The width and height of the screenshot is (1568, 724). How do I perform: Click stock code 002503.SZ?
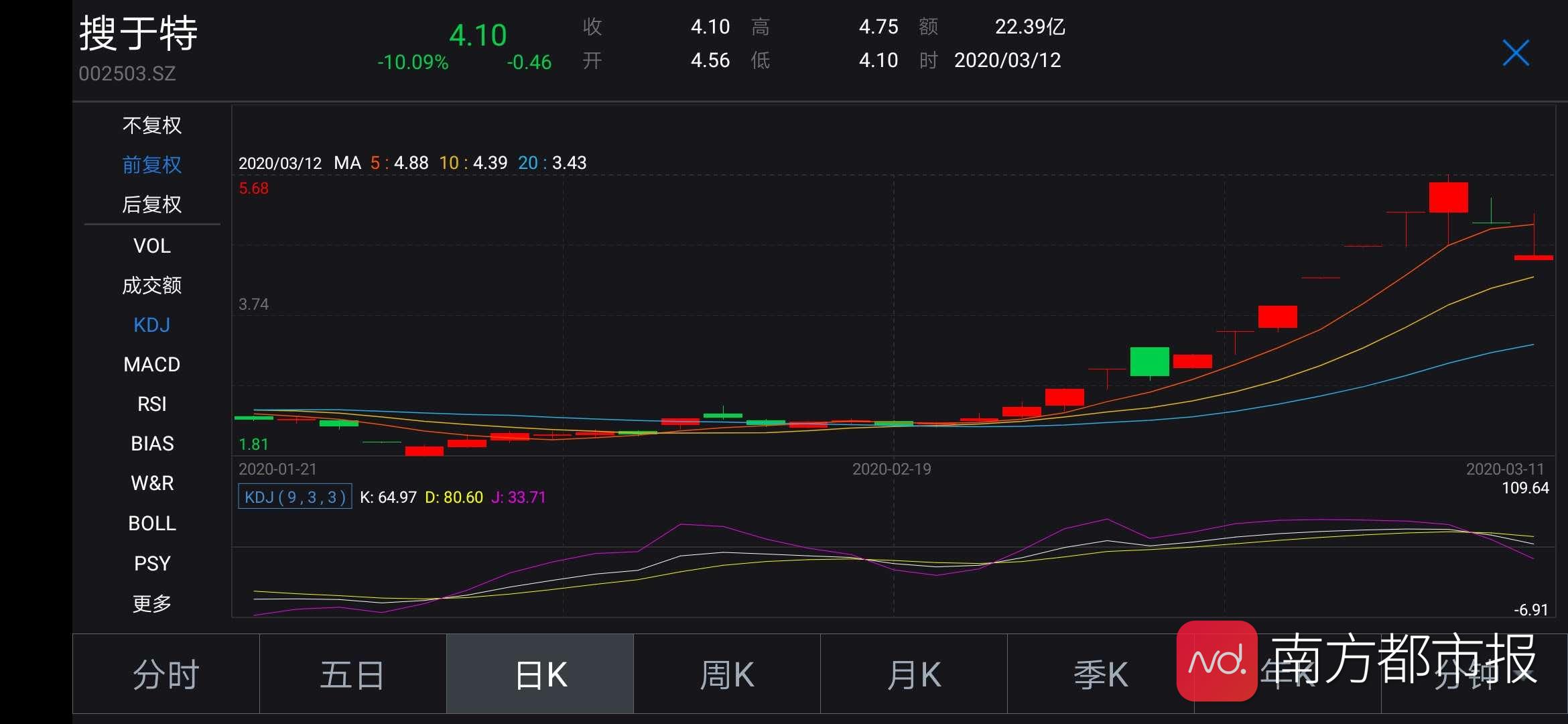point(127,74)
